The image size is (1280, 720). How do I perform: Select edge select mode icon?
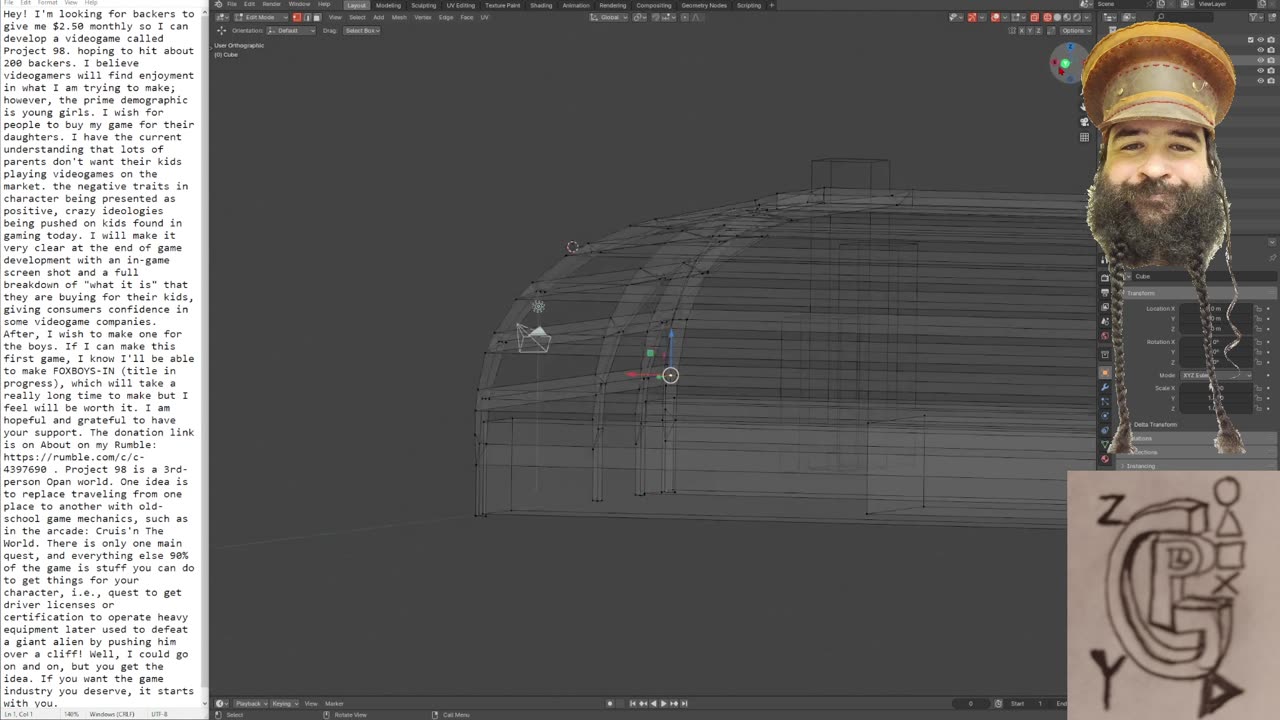[x=307, y=17]
